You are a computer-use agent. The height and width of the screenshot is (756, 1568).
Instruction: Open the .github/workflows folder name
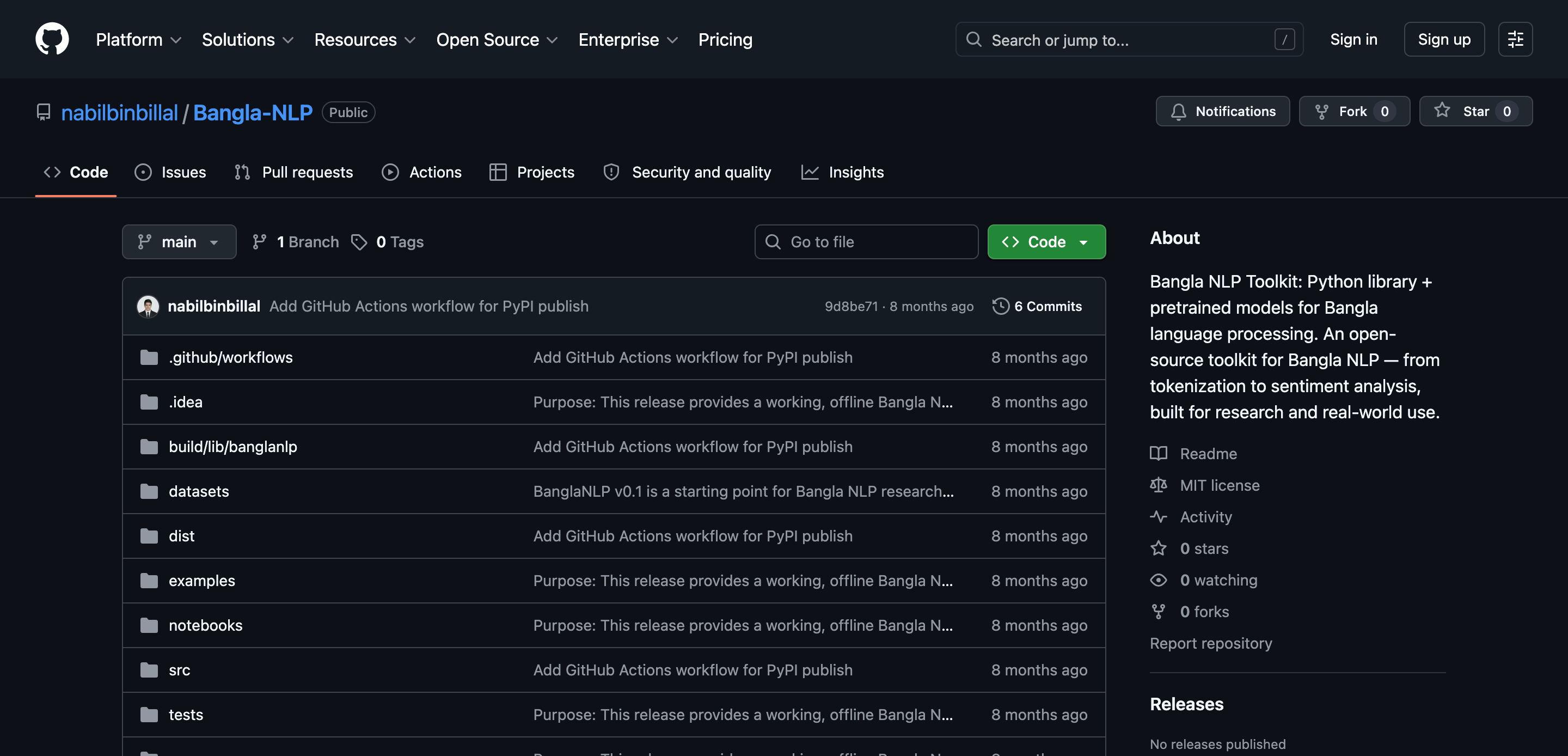pos(231,358)
